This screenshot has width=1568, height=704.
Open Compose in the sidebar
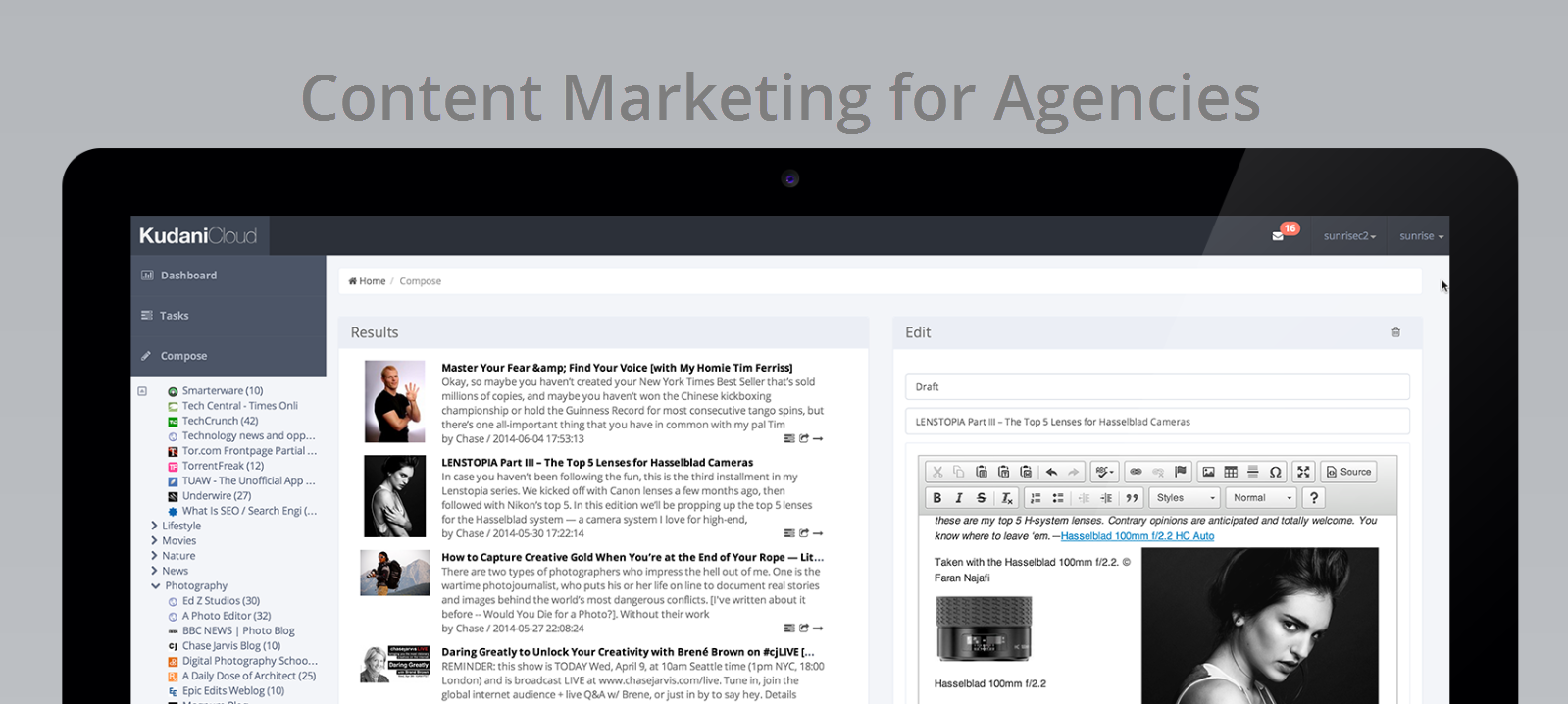[x=228, y=356]
